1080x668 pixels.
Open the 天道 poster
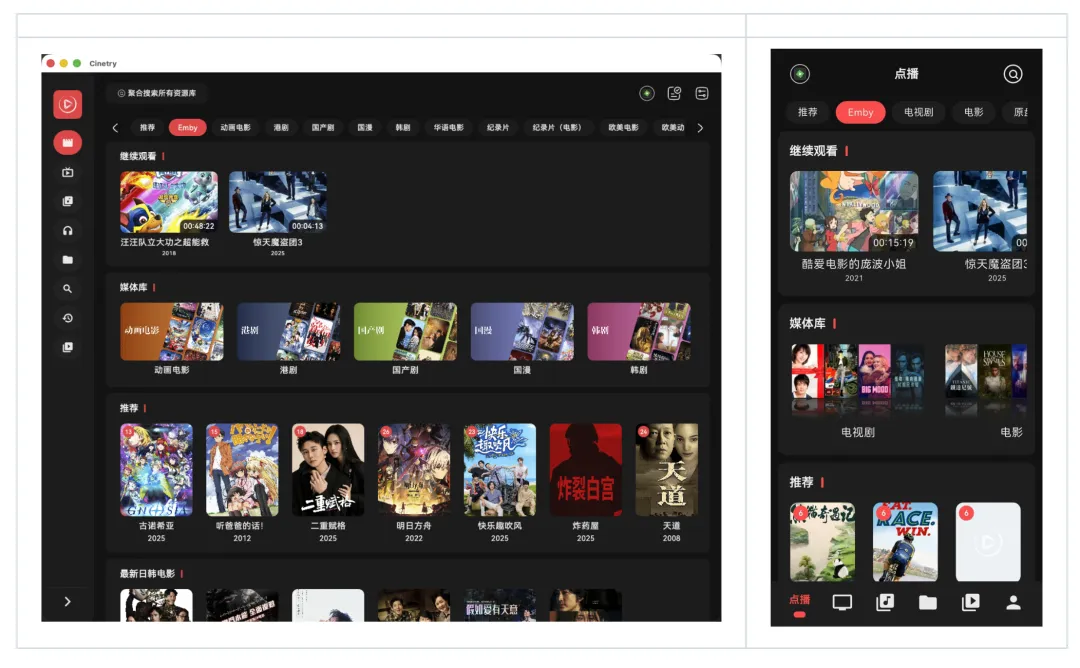(x=667, y=470)
